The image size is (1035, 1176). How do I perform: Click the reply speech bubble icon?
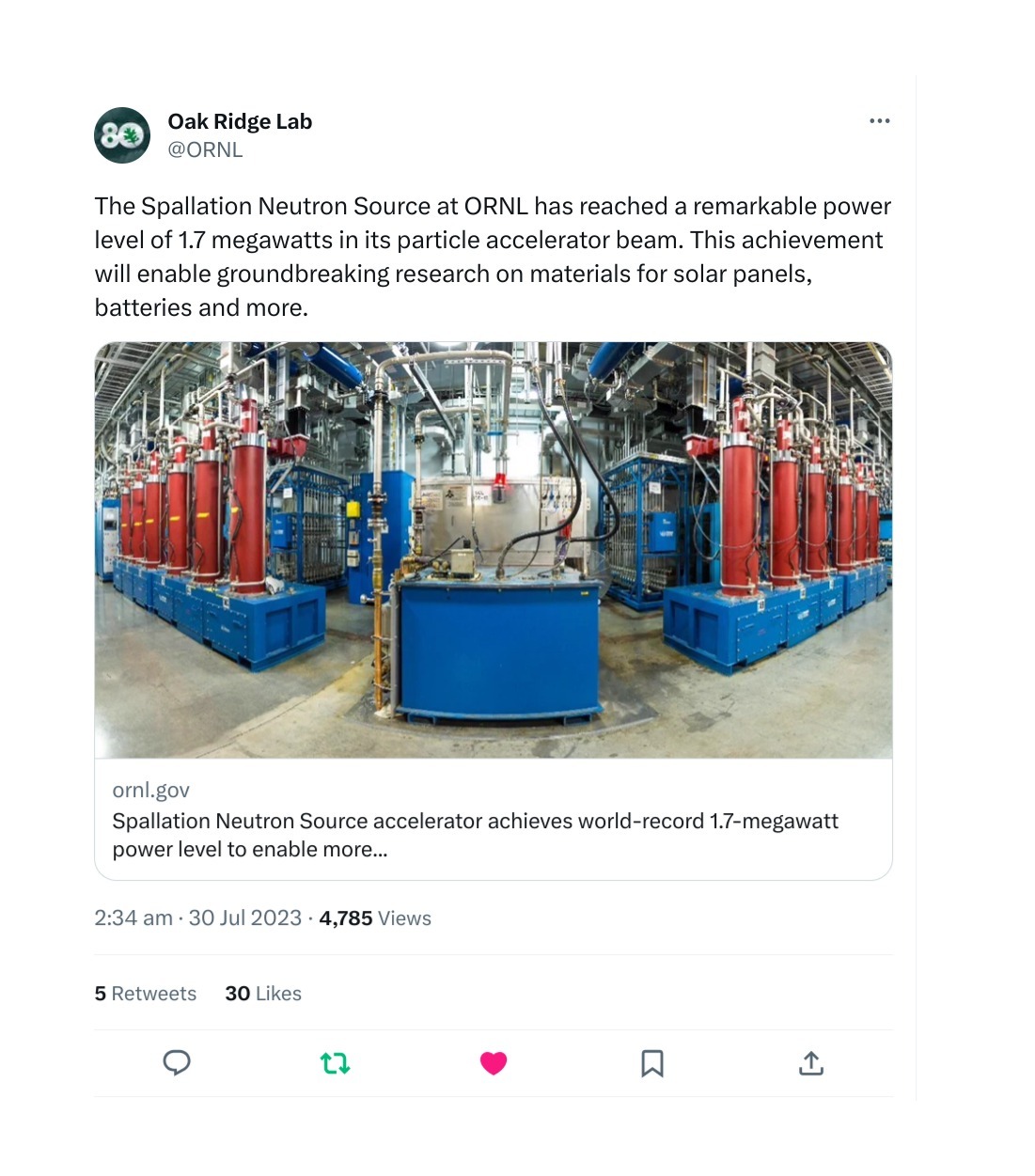[177, 1063]
